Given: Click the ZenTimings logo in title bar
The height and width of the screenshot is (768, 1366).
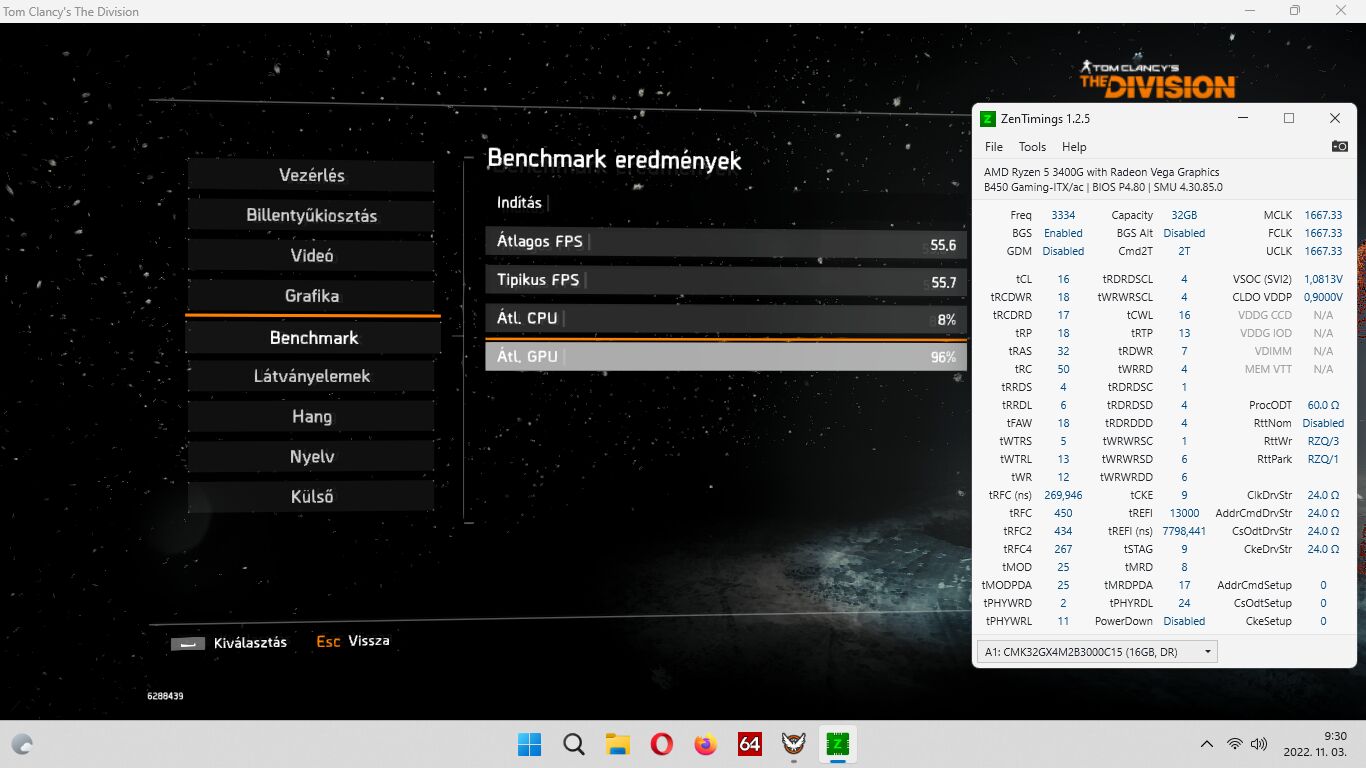Looking at the screenshot, I should [988, 118].
